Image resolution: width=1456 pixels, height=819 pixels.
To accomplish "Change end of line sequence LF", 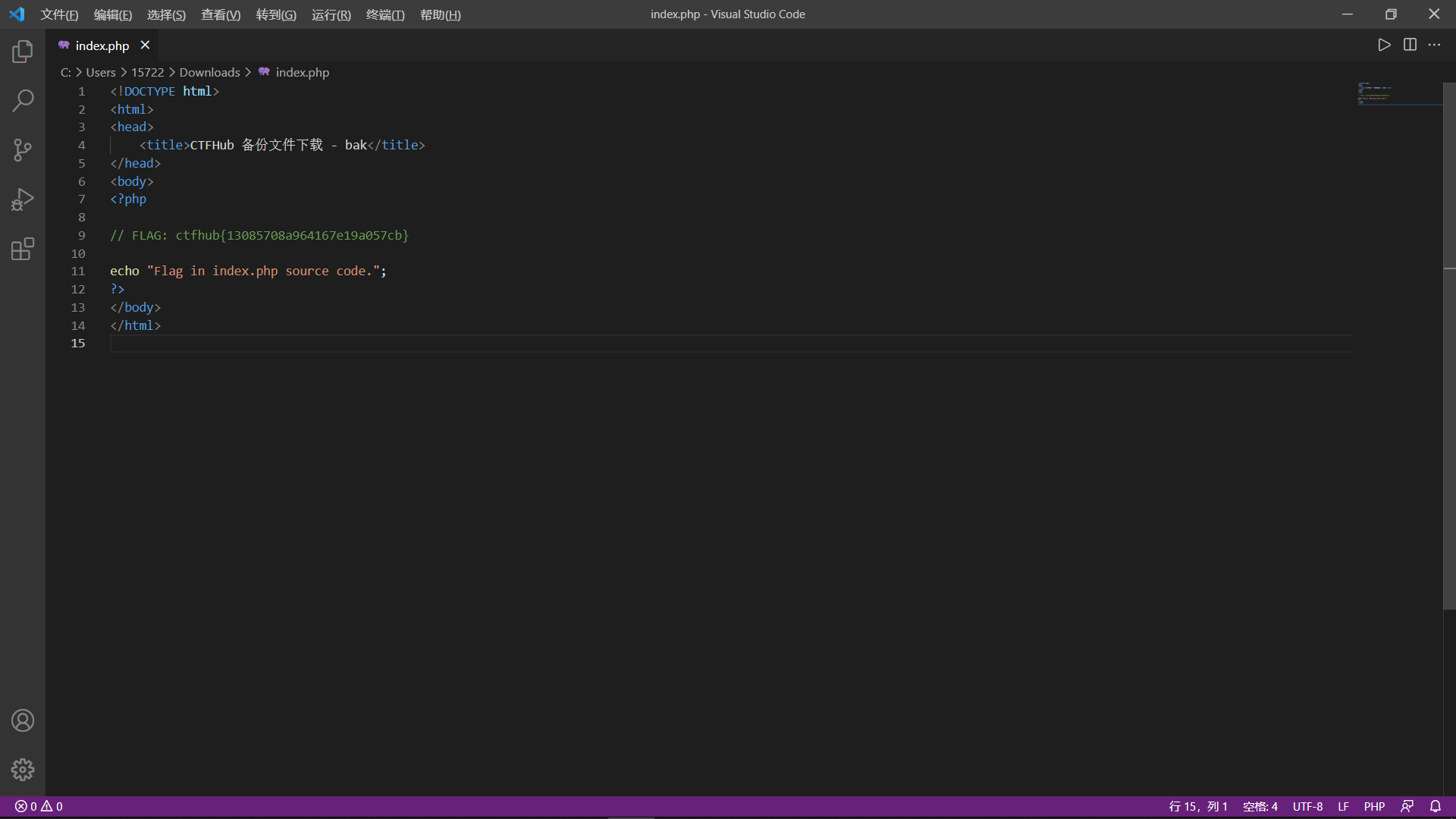I will pyautogui.click(x=1343, y=806).
